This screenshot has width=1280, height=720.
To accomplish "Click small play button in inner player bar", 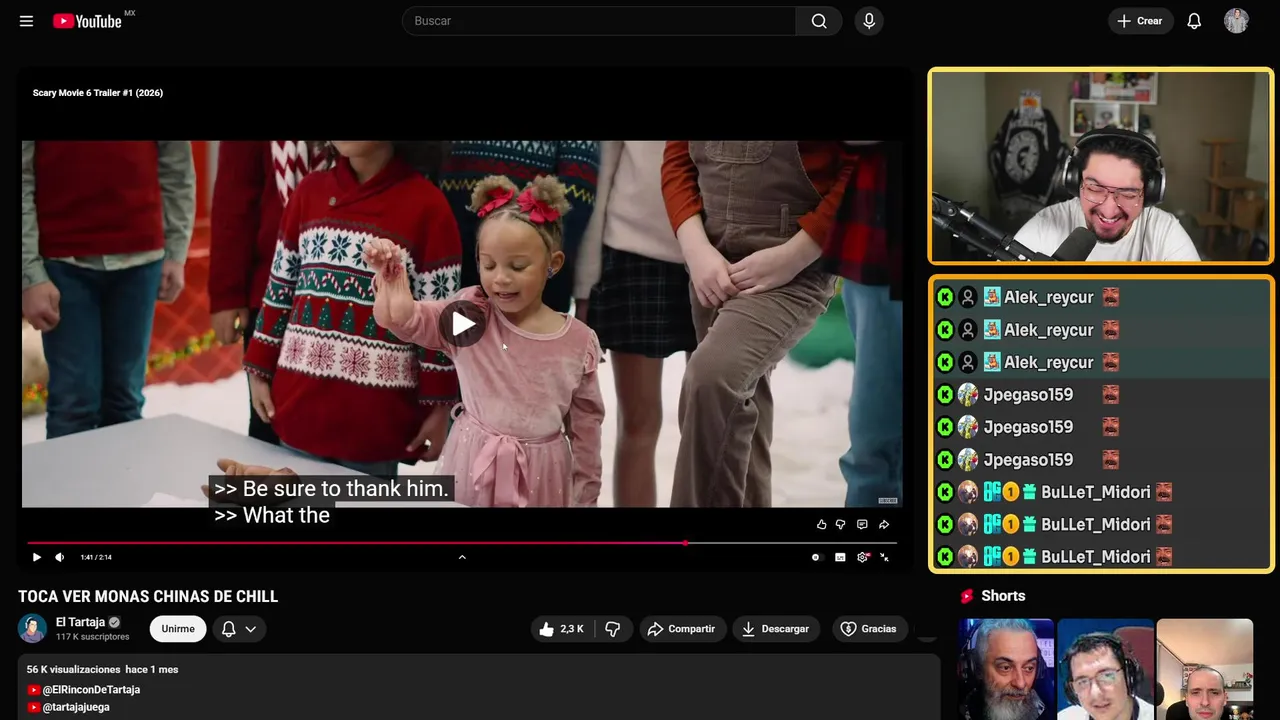I will (x=37, y=557).
